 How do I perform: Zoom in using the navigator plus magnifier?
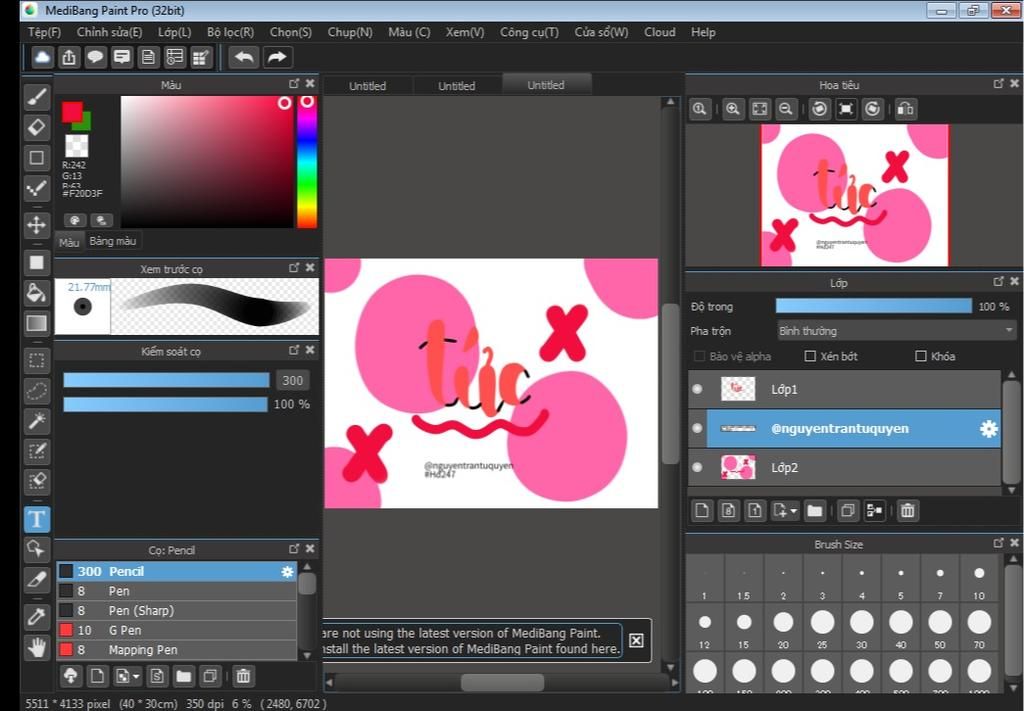[733, 109]
